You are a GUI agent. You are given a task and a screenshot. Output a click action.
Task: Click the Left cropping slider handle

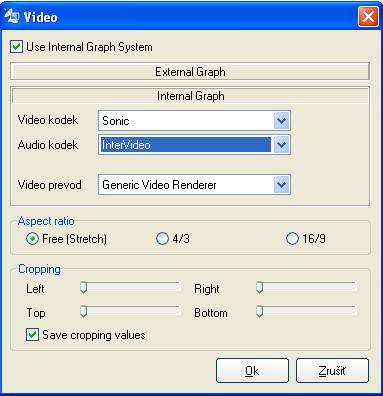84,288
